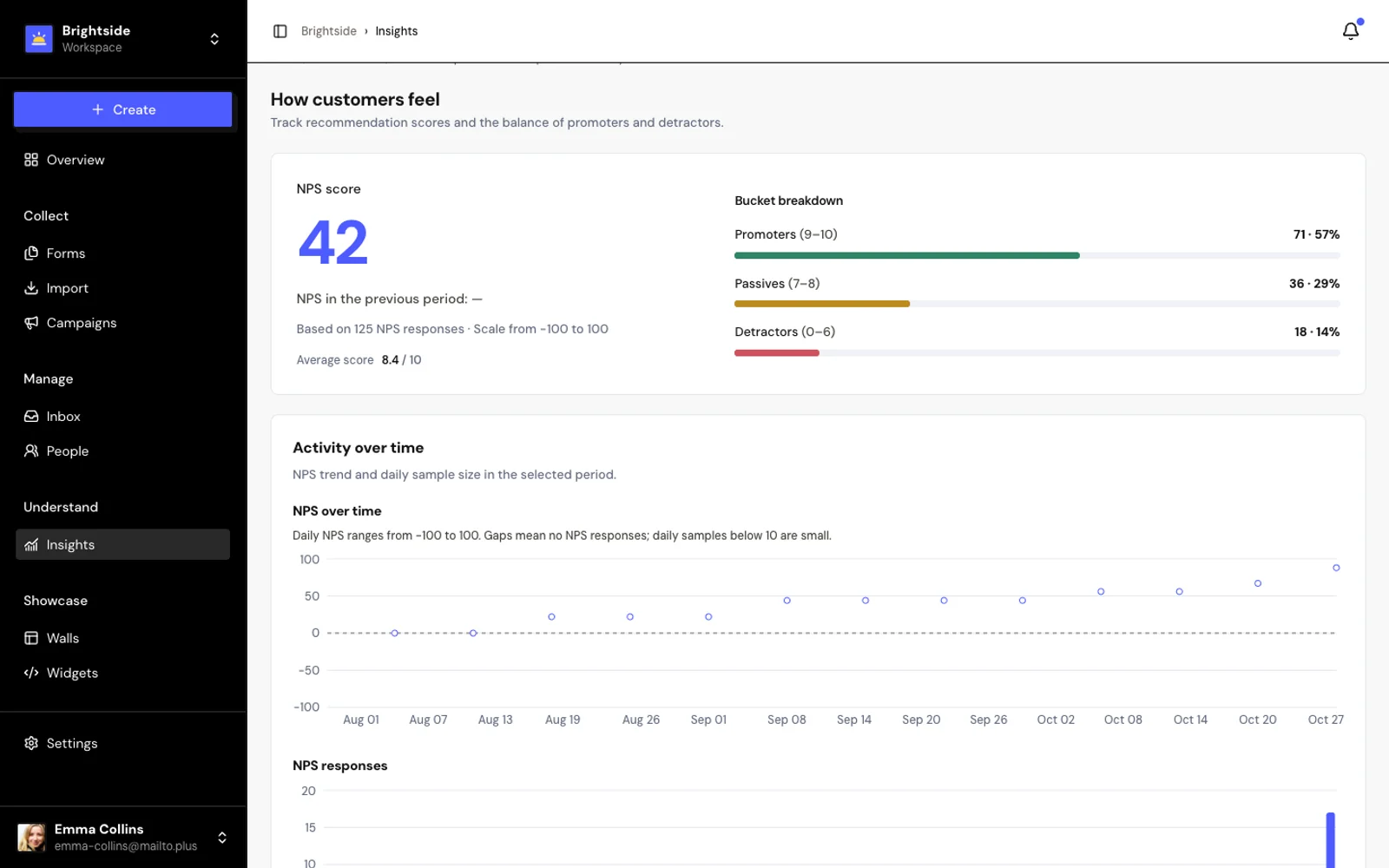Click the Import download icon
The image size is (1389, 868).
point(31,288)
